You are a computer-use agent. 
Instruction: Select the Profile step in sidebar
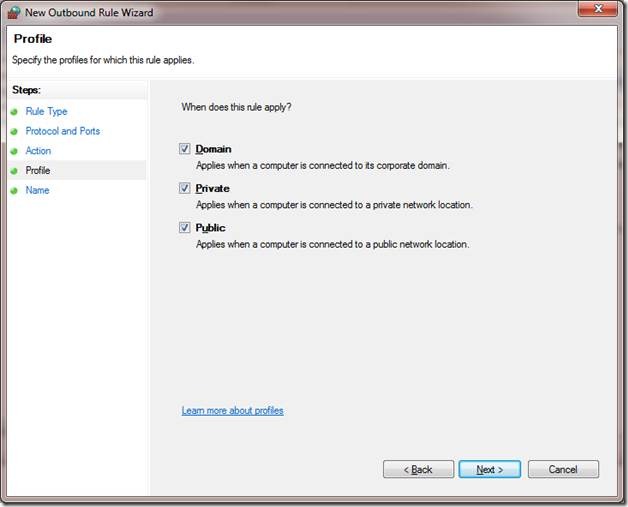38,171
